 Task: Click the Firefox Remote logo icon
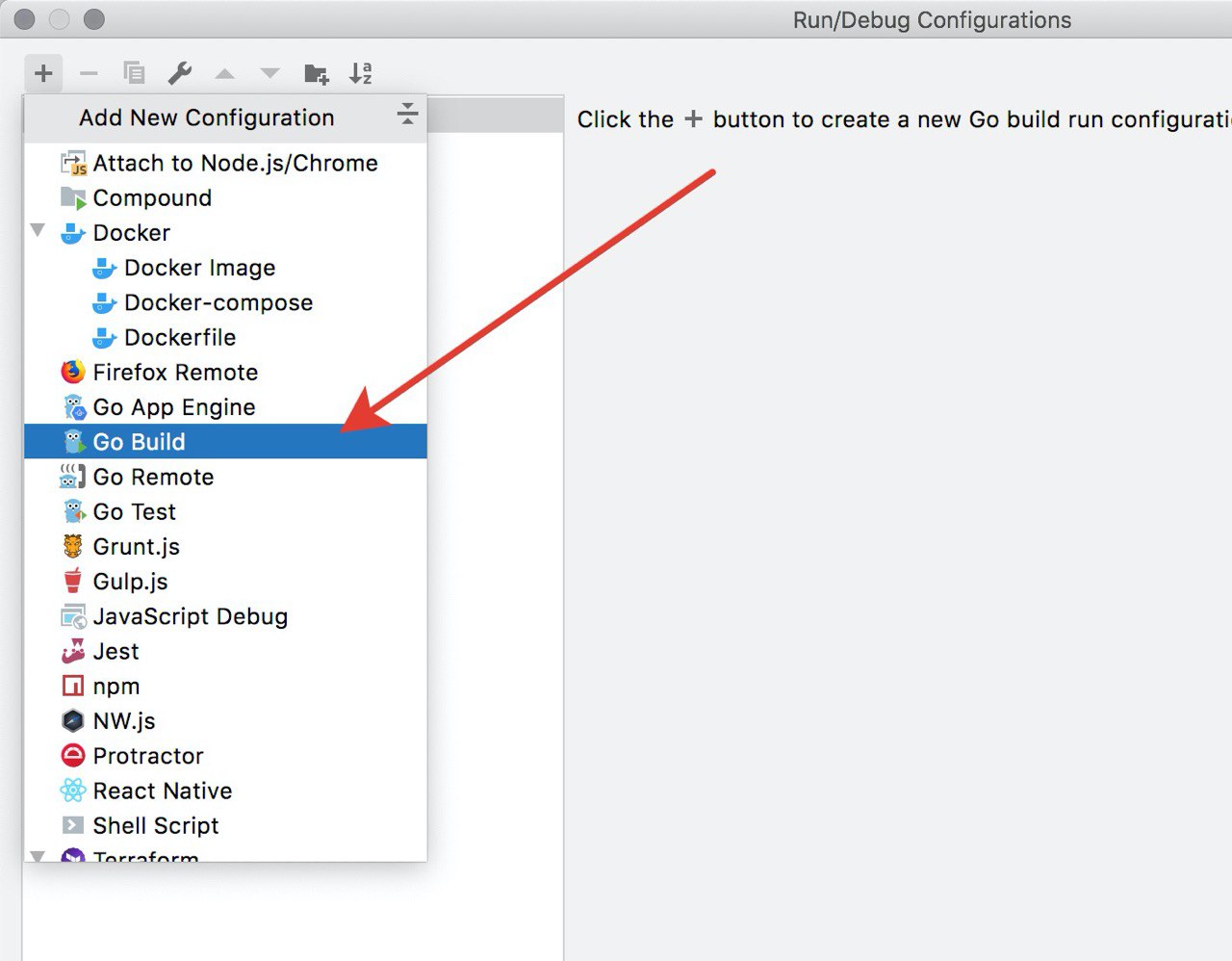click(73, 372)
